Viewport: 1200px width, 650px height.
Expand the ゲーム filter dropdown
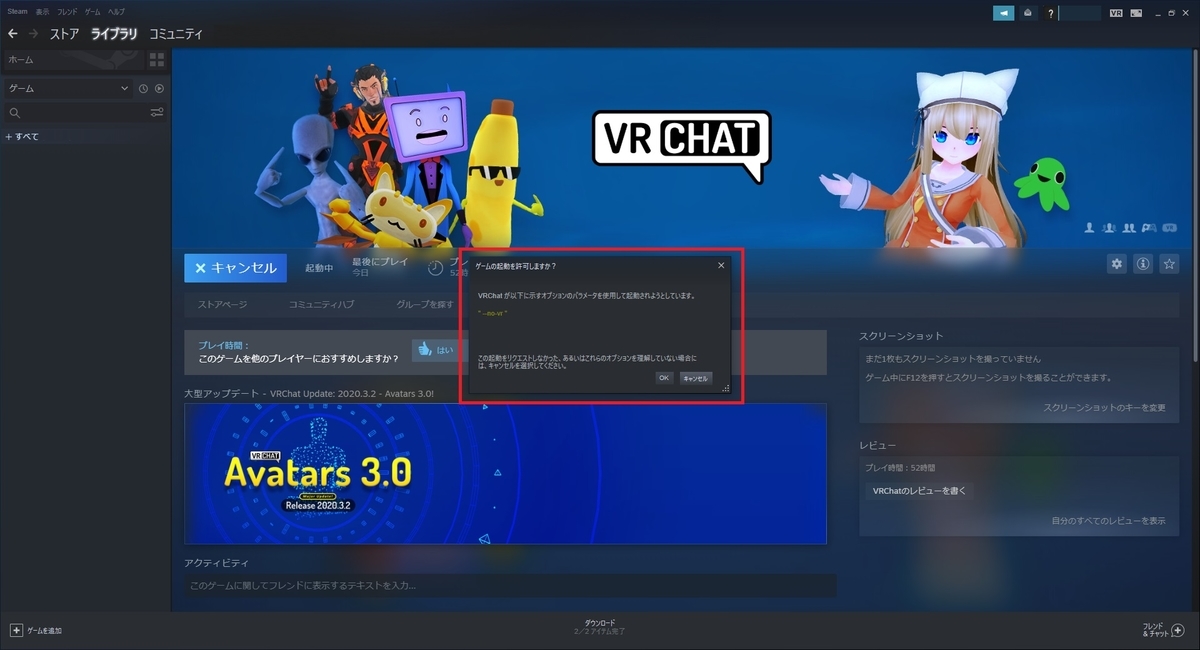68,88
